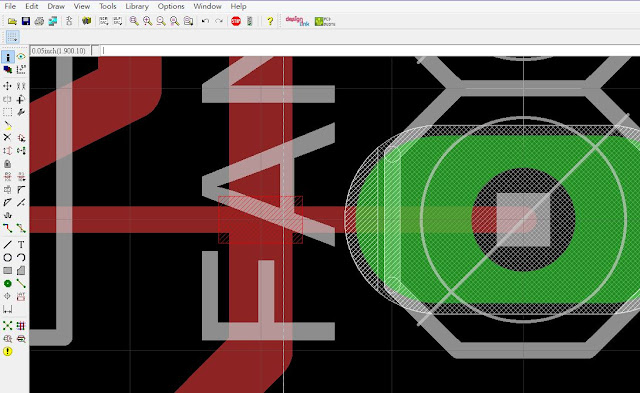This screenshot has height=393, width=640.
Task: Open the Draw menu
Action: click(x=56, y=6)
